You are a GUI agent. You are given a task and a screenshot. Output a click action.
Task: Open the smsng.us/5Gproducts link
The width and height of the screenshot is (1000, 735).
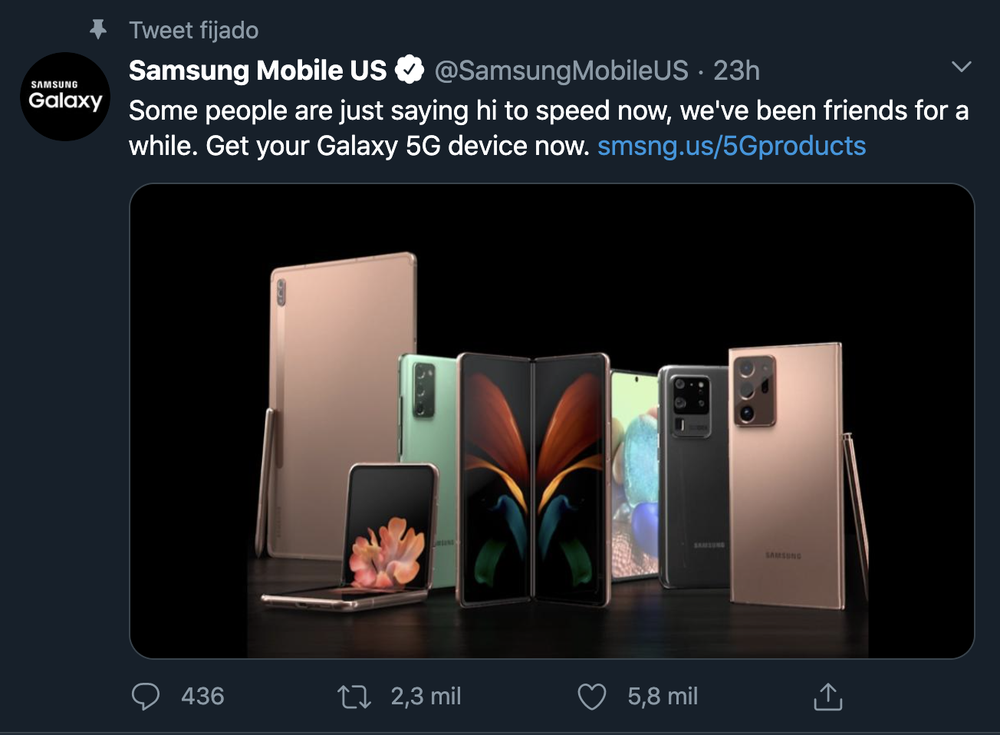(731, 146)
